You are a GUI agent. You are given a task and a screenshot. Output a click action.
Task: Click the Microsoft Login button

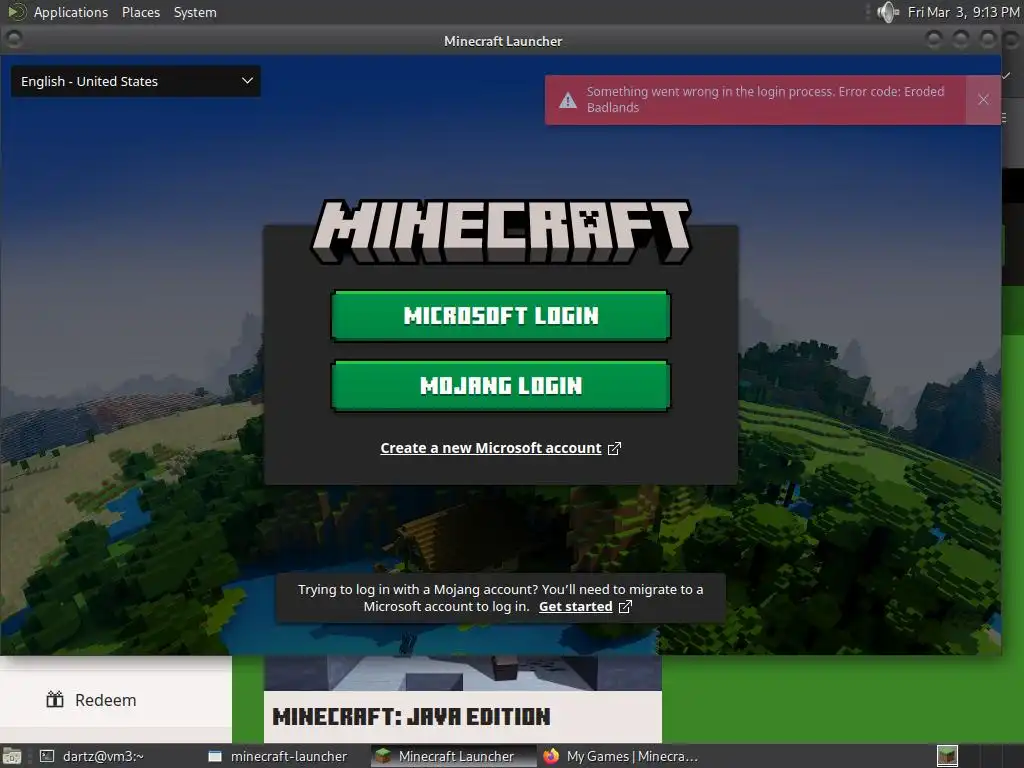pos(501,316)
